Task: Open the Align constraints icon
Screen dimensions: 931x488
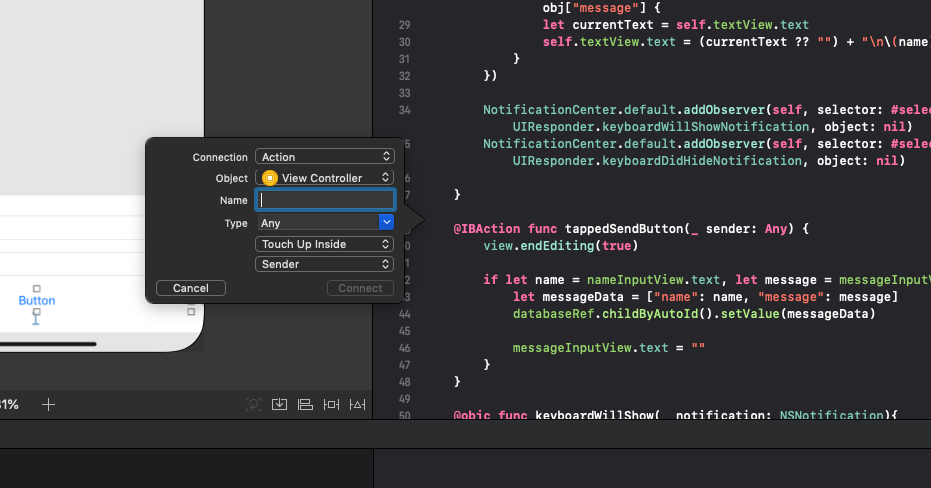Action: click(305, 404)
